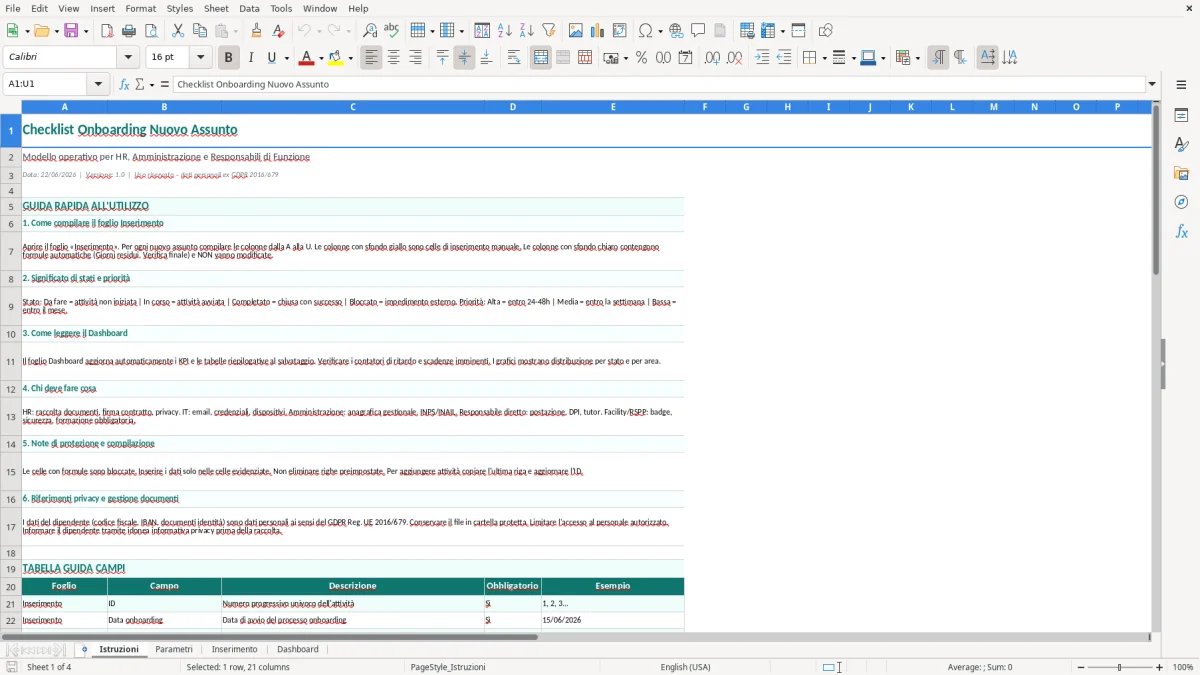The width and height of the screenshot is (1200, 675).
Task: Click the Insert Comment icon
Action: (699, 31)
